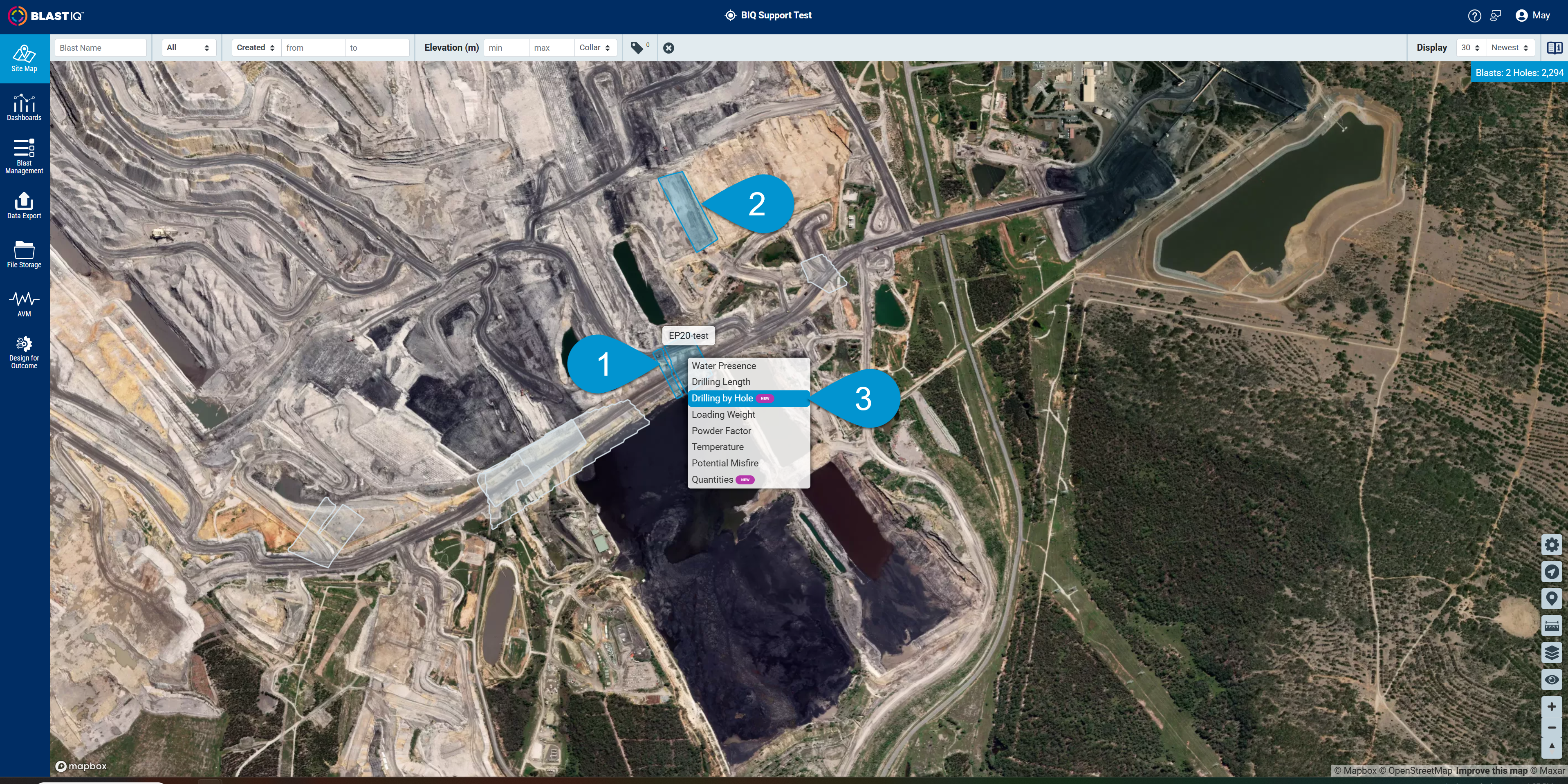This screenshot has height=784, width=1568.
Task: Toggle the split book view icon
Action: click(x=1555, y=47)
